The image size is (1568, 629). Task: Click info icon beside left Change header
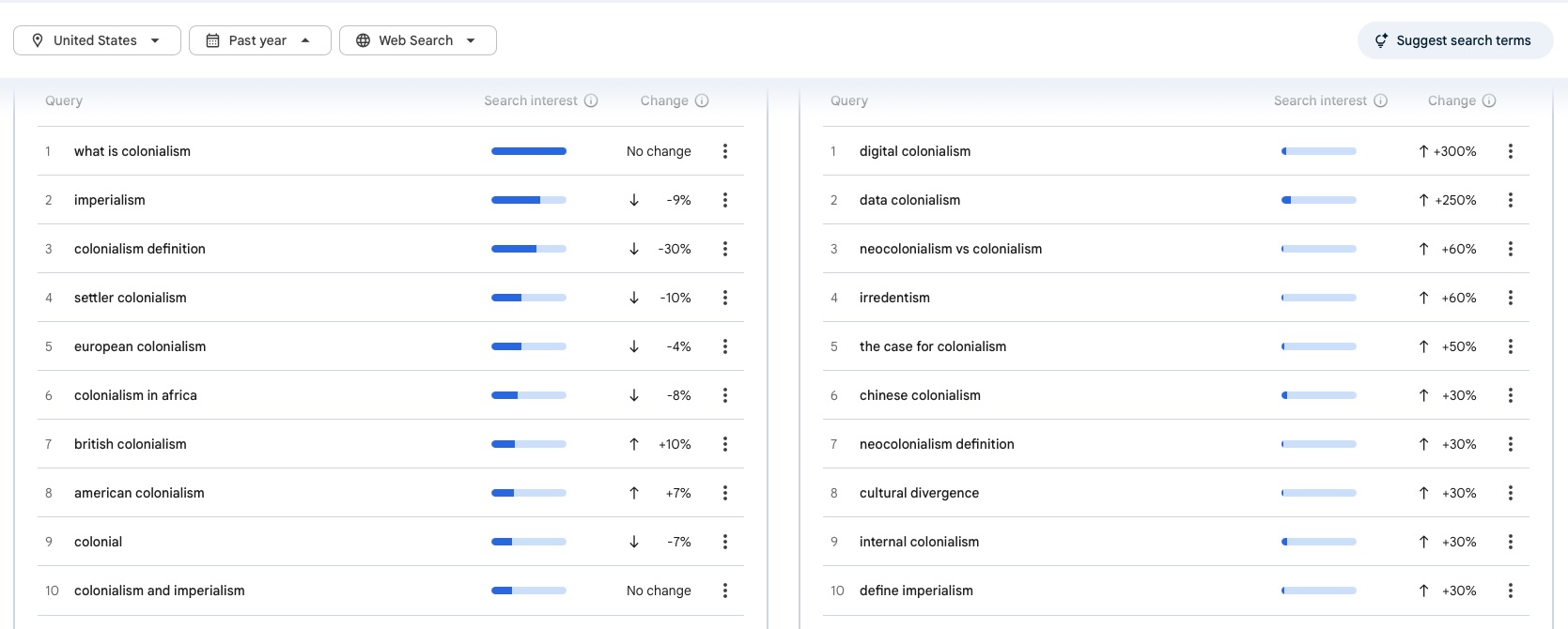(x=702, y=100)
